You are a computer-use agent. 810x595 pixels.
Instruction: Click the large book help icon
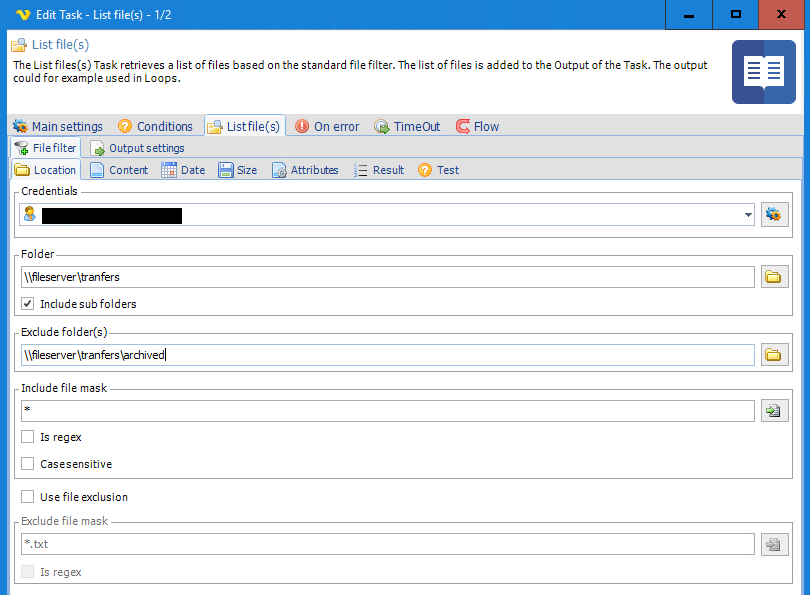click(763, 72)
